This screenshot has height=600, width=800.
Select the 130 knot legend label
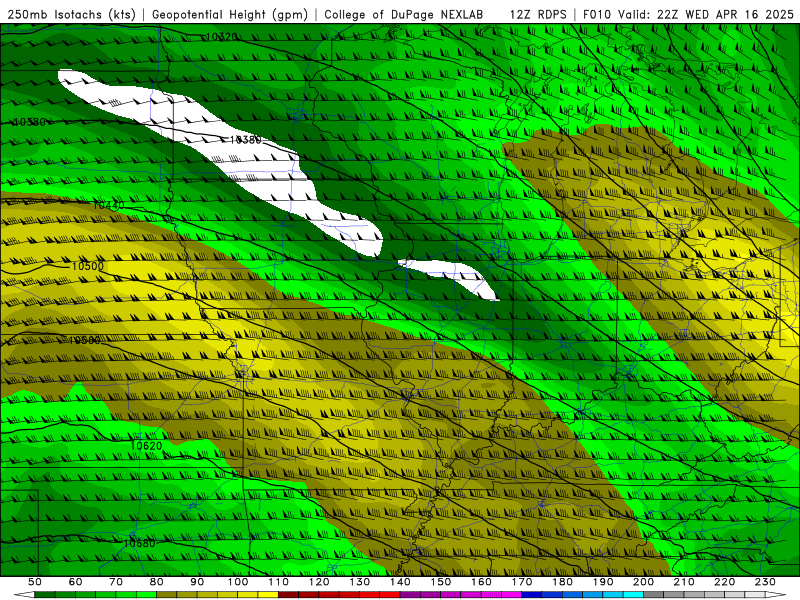[359, 582]
